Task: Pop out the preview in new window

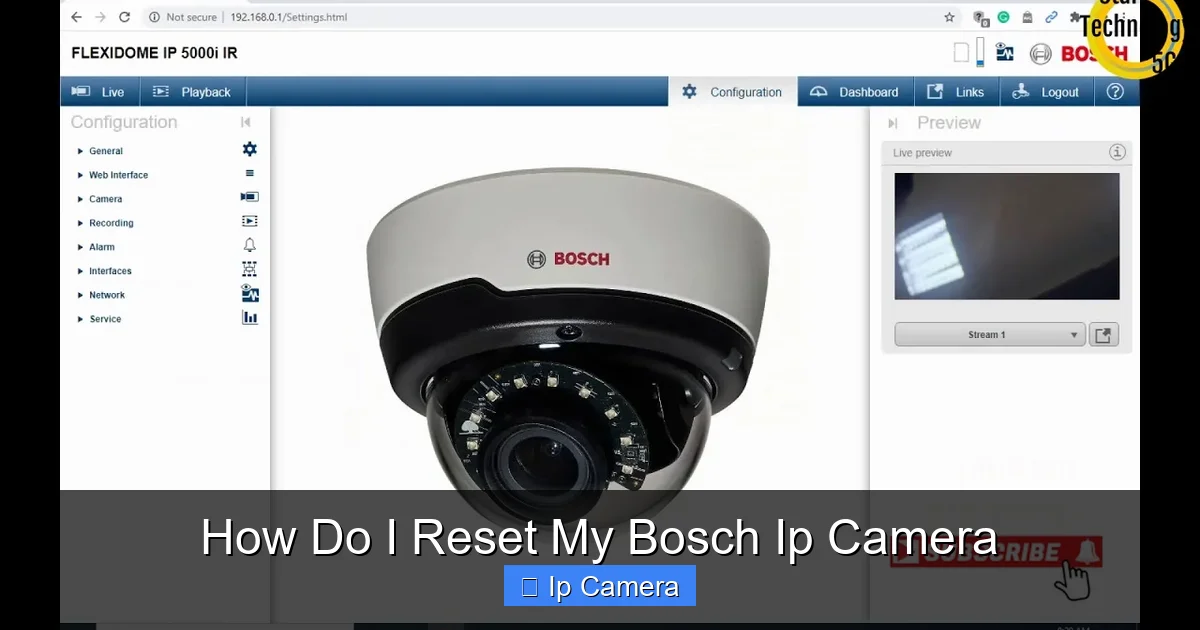Action: (1103, 335)
